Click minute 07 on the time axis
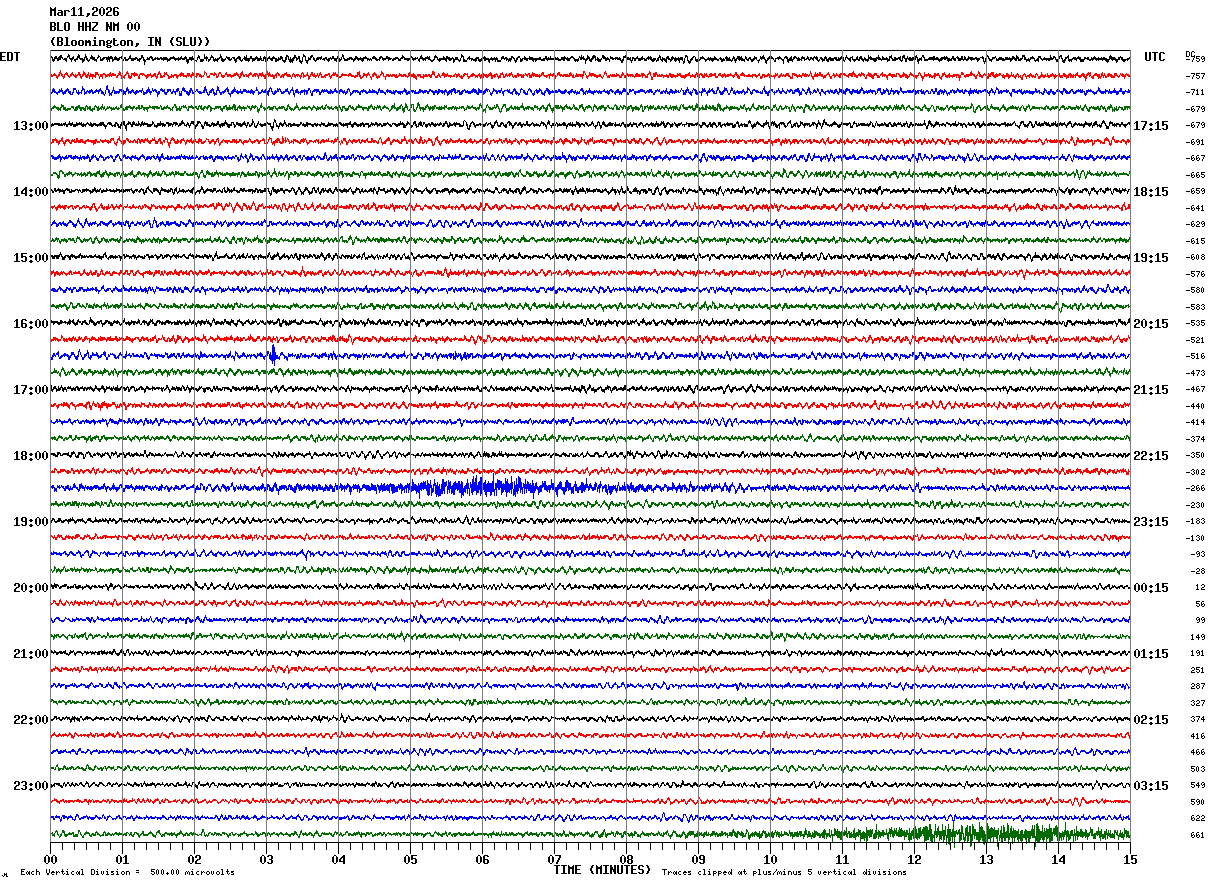The image size is (1210, 886). [554, 859]
